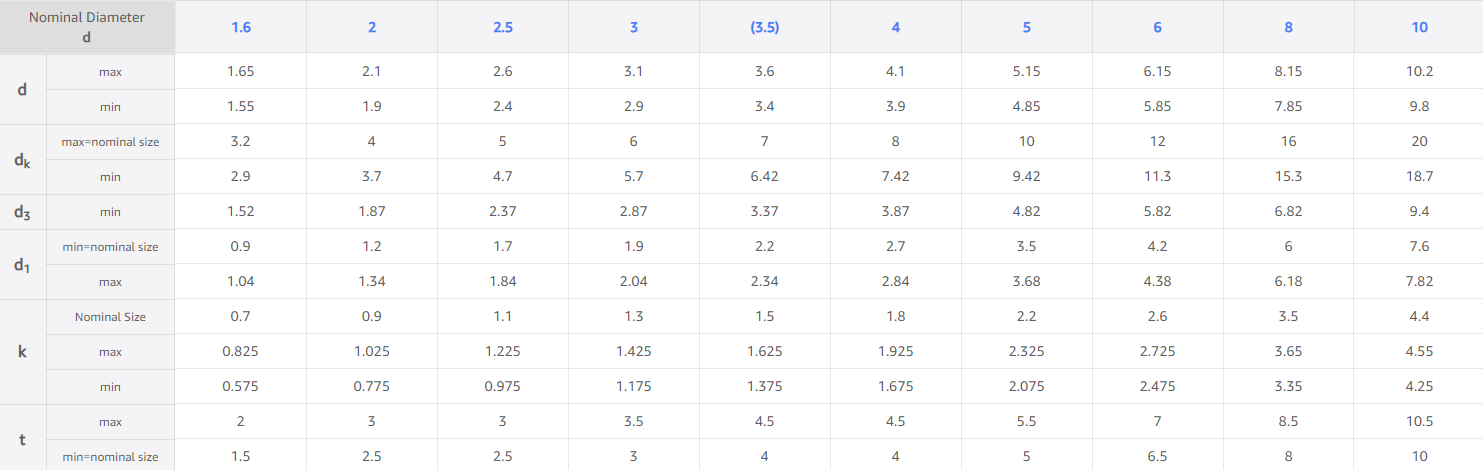Viewport: 1483px width, 470px height.
Task: Click the Nominal Diameter d header cell
Action: [87, 27]
